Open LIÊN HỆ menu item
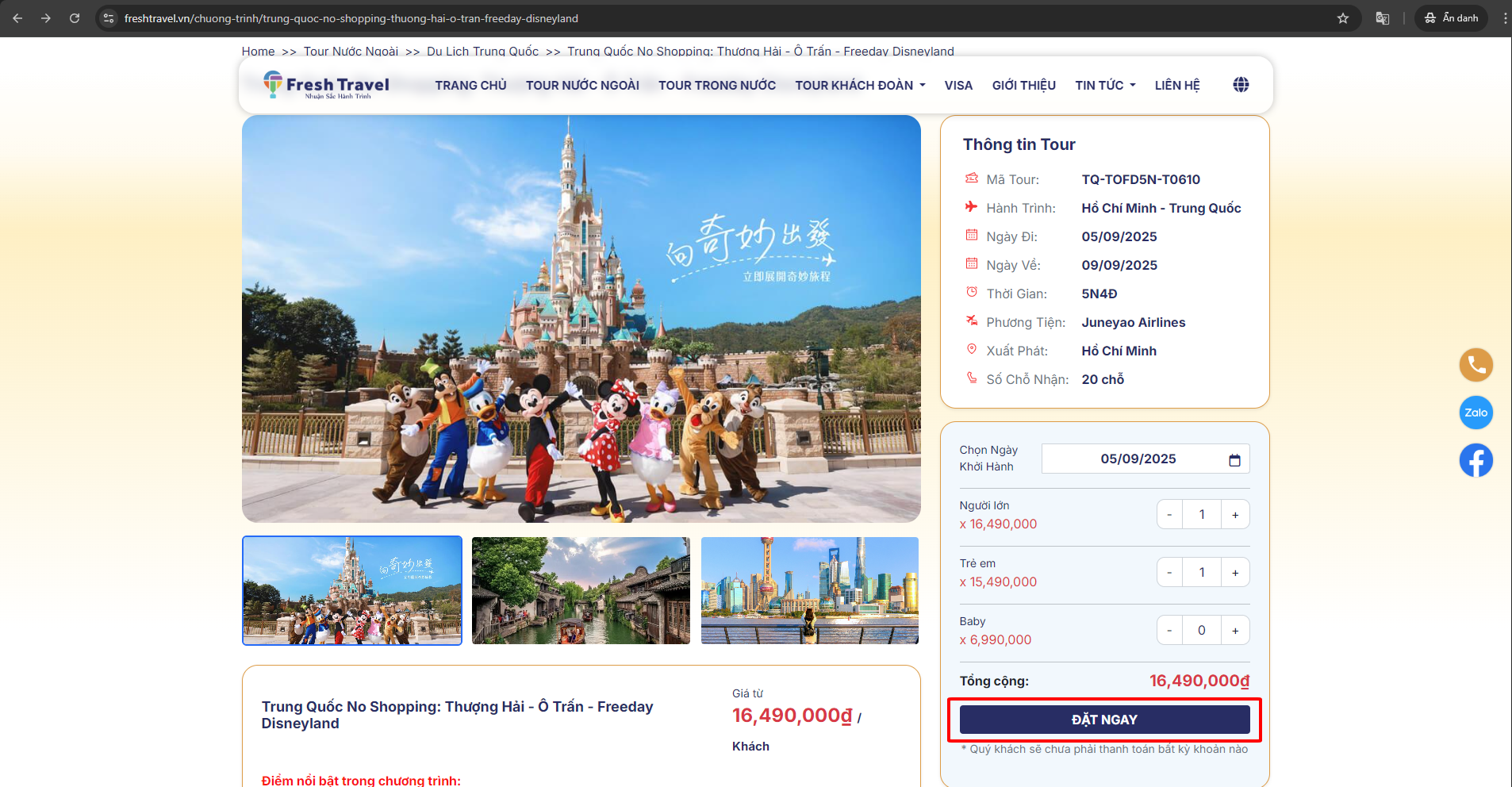Screen dimensions: 1512x787 [1177, 85]
